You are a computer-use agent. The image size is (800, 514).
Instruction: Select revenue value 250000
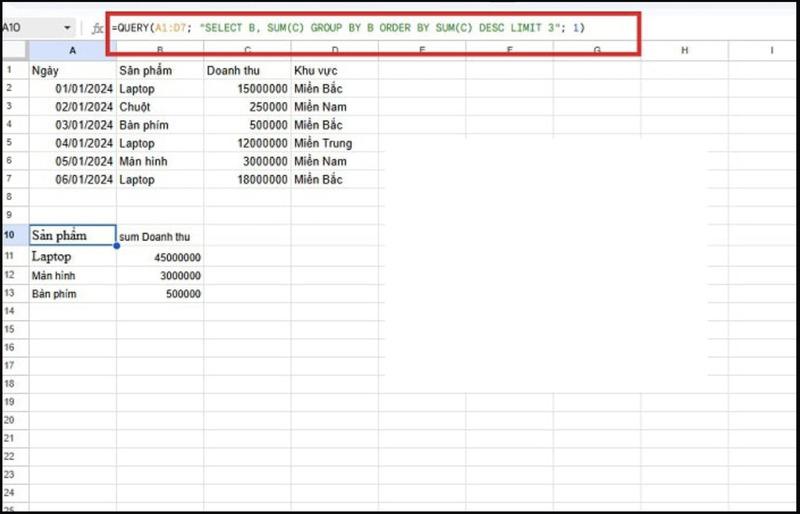pyautogui.click(x=247, y=107)
